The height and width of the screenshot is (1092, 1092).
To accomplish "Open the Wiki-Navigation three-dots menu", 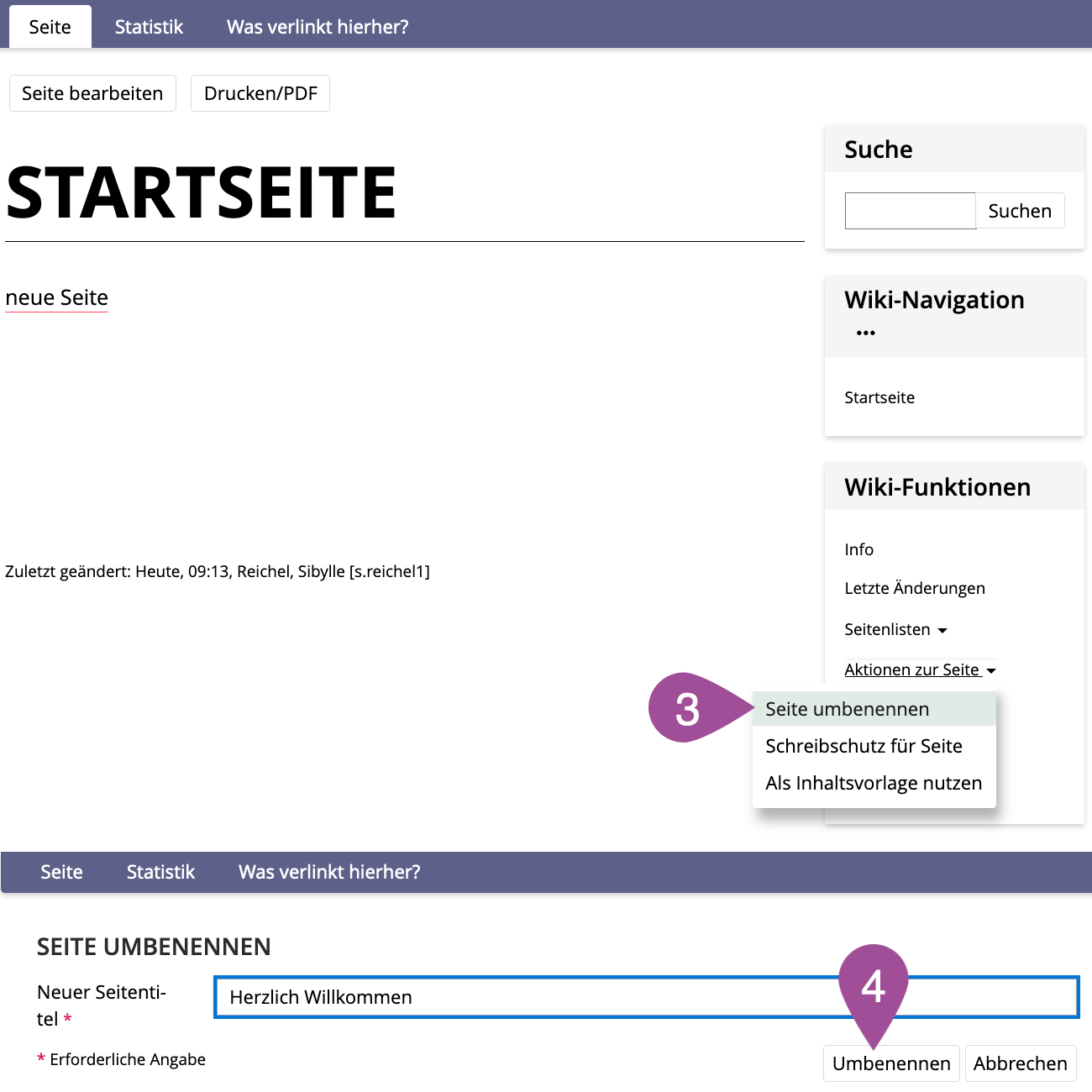I will [x=865, y=333].
